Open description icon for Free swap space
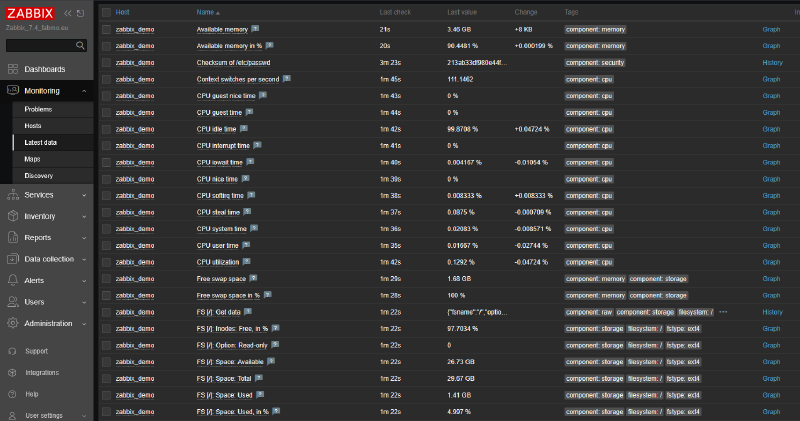 [254, 278]
